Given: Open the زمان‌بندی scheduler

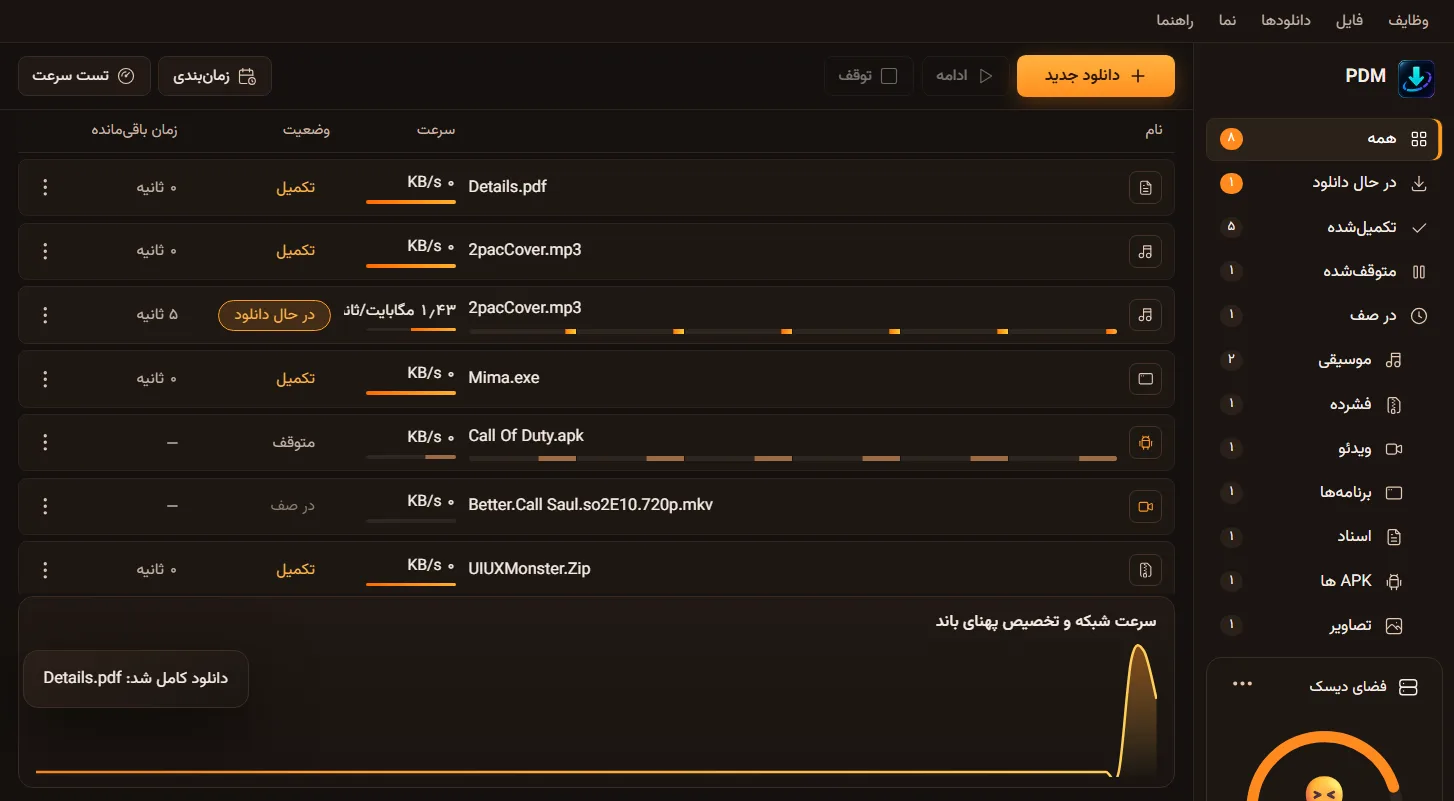Looking at the screenshot, I should (215, 76).
